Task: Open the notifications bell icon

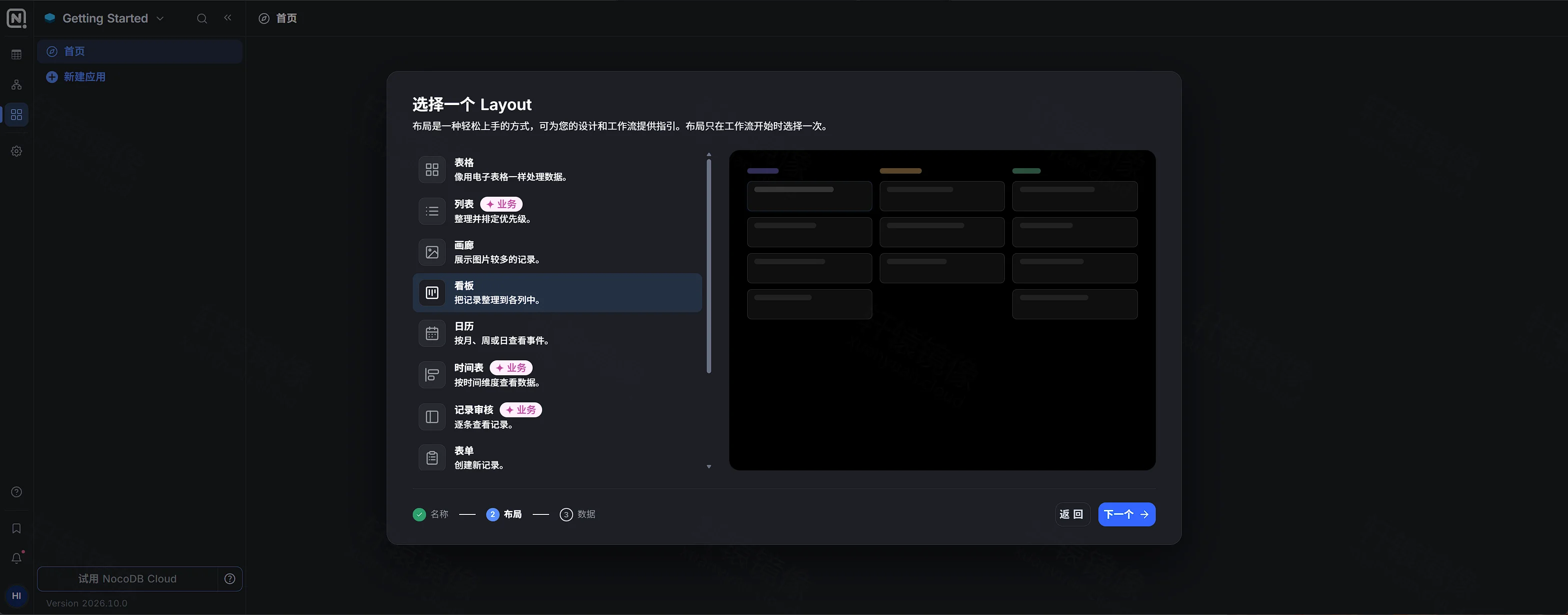Action: coord(17,558)
